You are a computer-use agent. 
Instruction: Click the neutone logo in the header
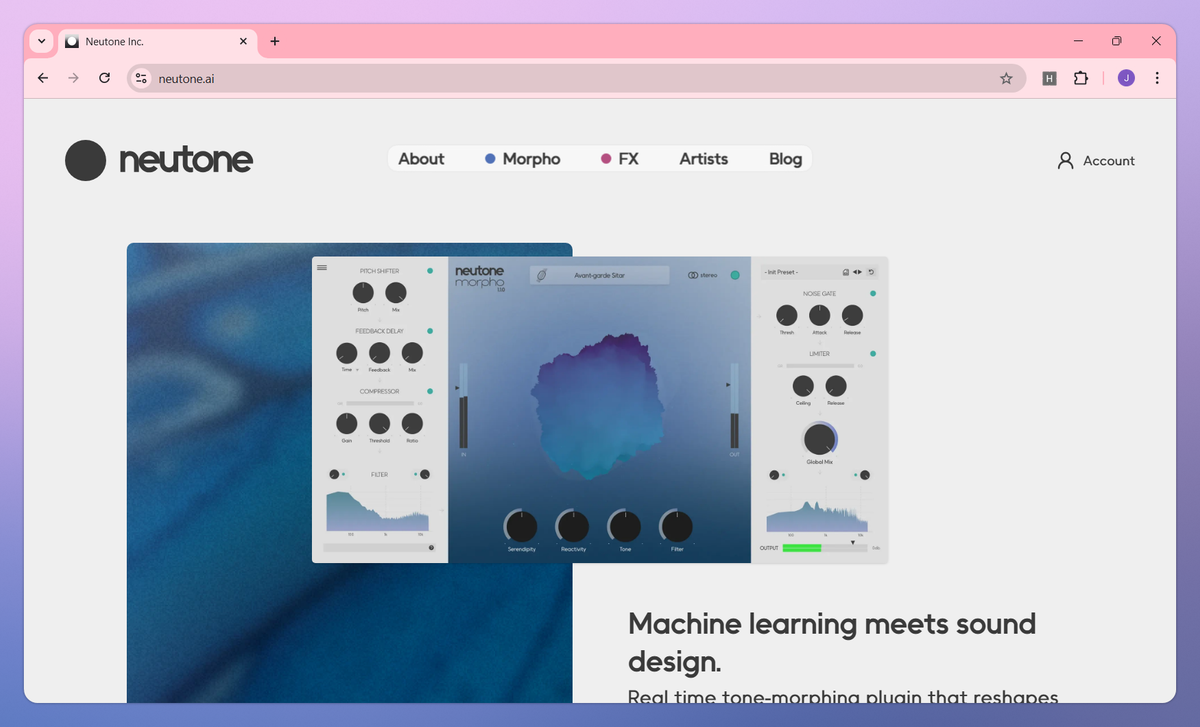(x=159, y=160)
